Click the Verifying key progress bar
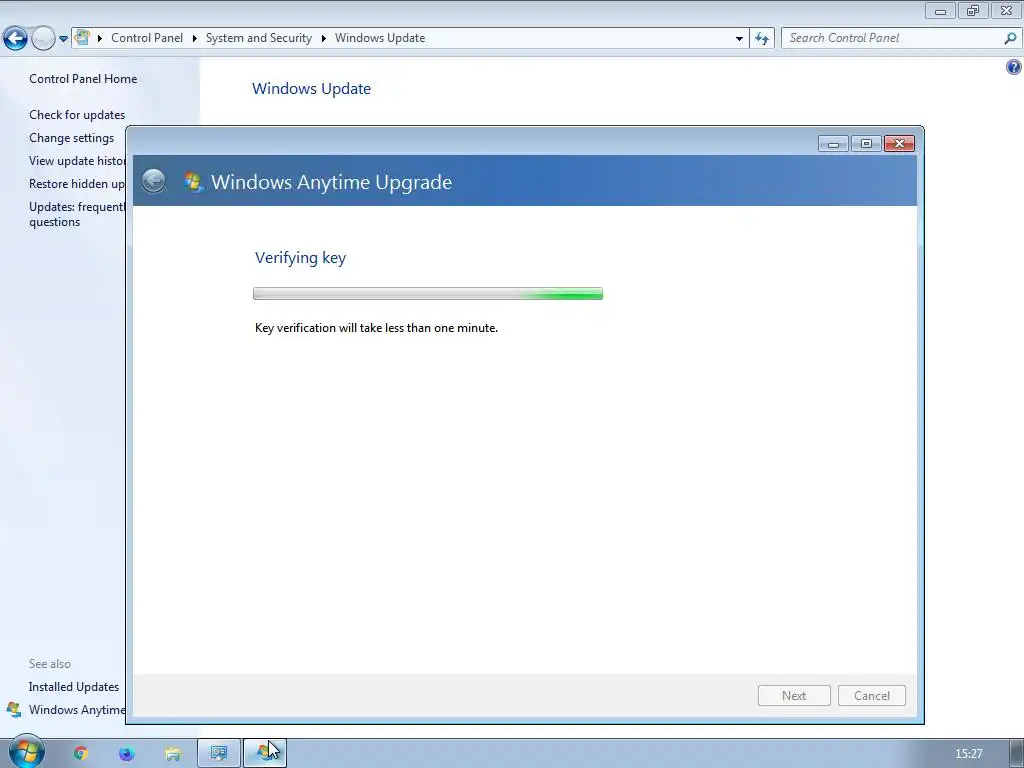The width and height of the screenshot is (1024, 768). pyautogui.click(x=428, y=294)
